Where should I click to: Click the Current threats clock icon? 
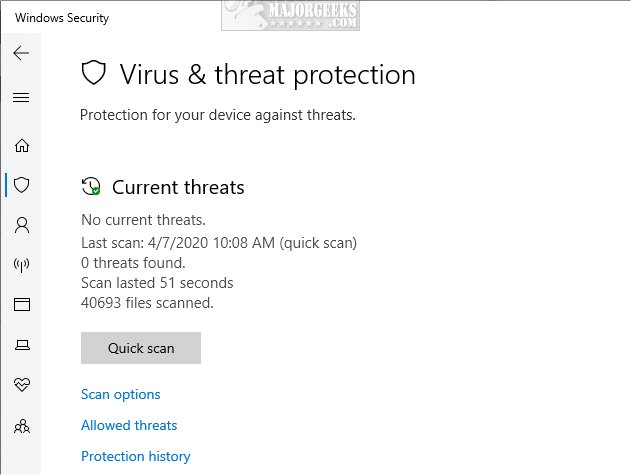click(91, 186)
